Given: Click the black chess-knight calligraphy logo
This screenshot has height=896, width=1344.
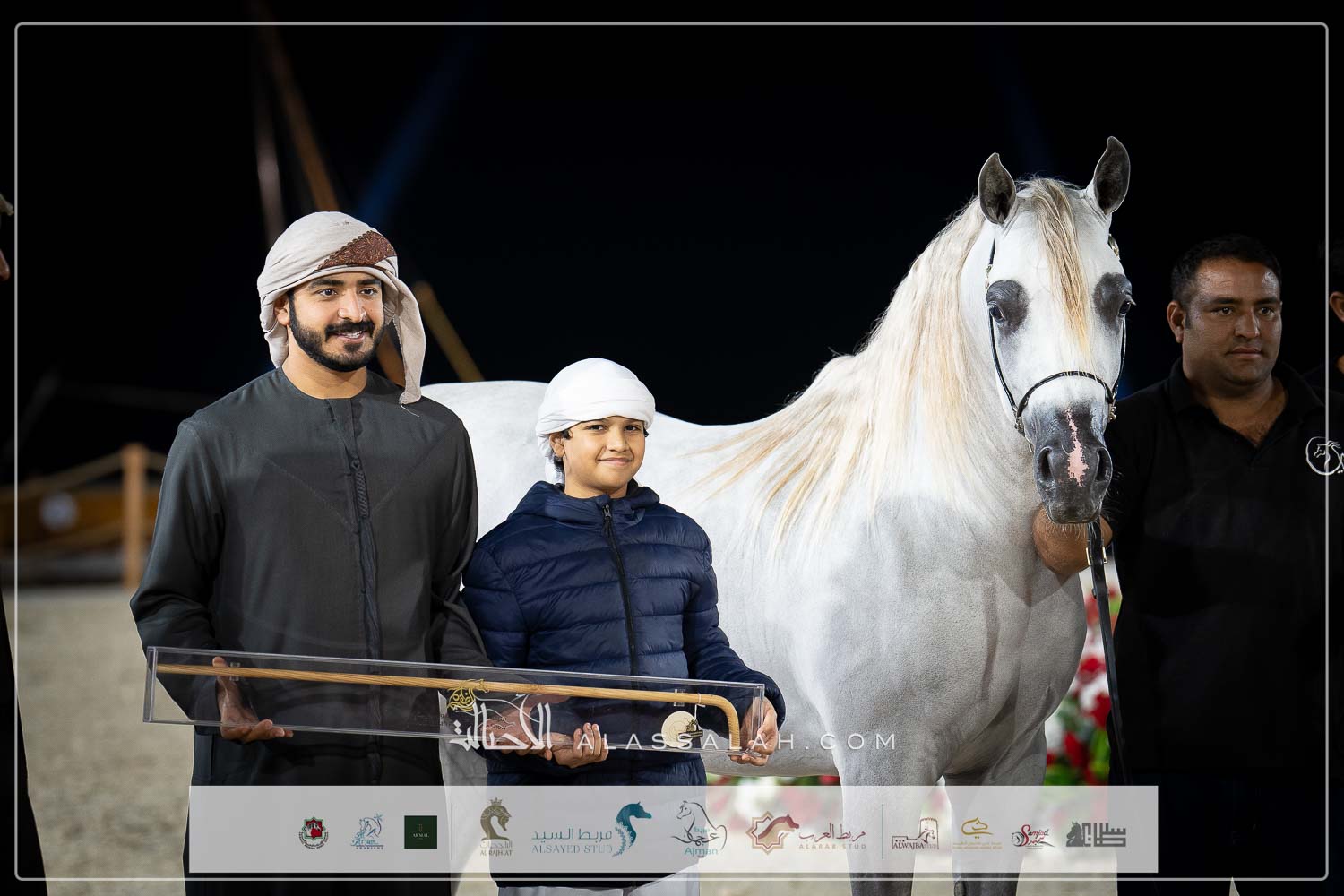Looking at the screenshot, I should (1097, 834).
